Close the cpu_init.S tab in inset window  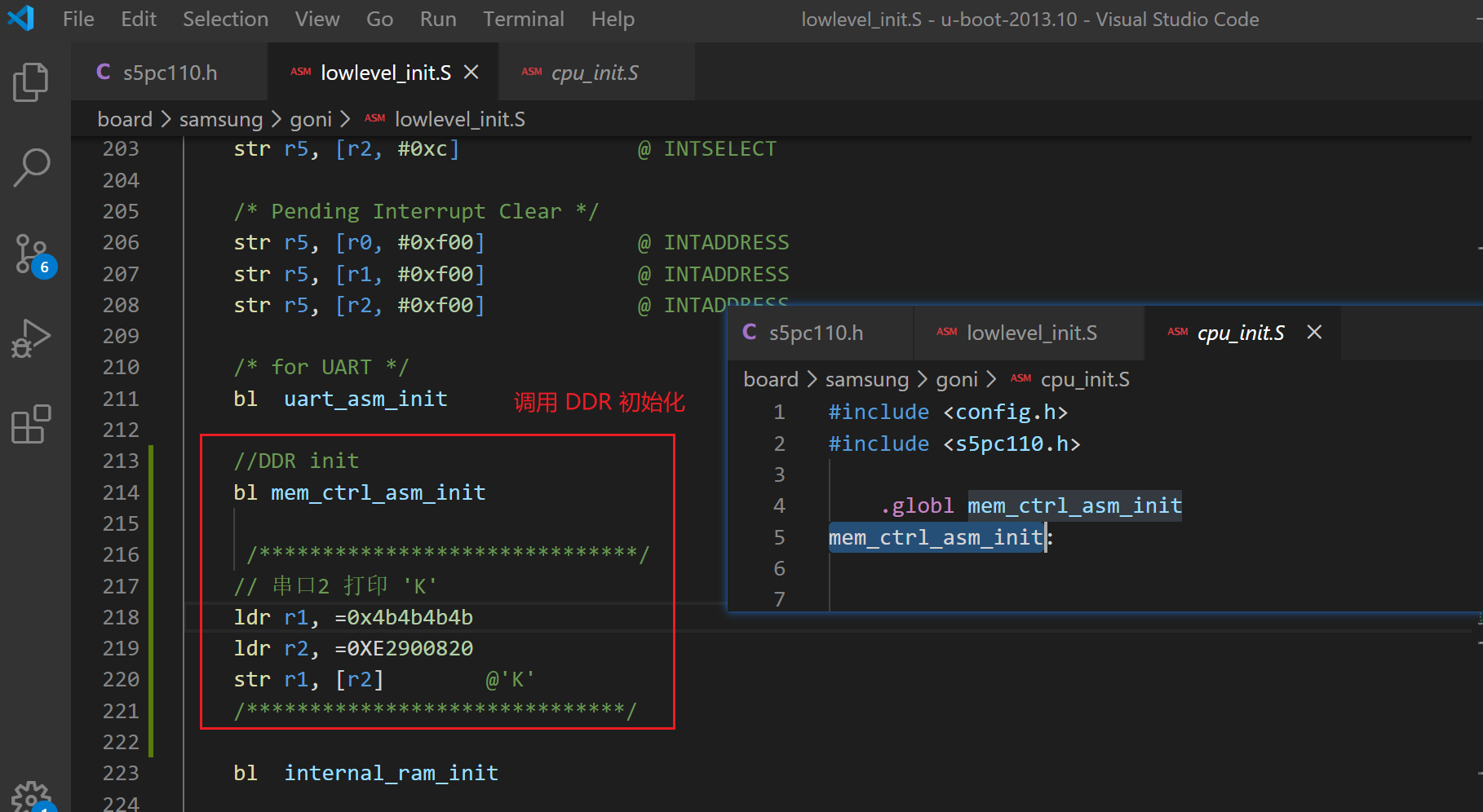[1314, 333]
